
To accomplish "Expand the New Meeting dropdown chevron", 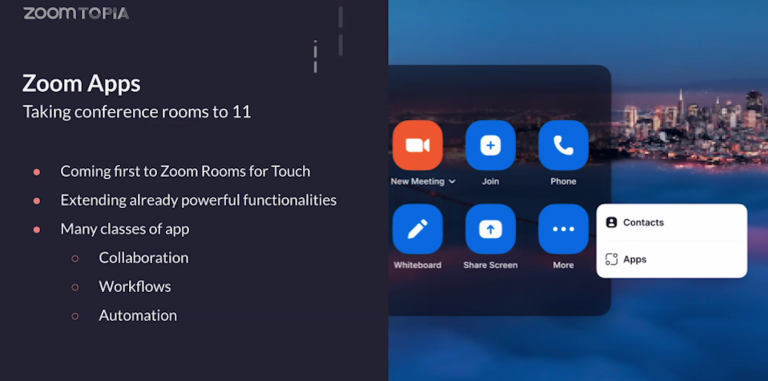I will tap(452, 182).
